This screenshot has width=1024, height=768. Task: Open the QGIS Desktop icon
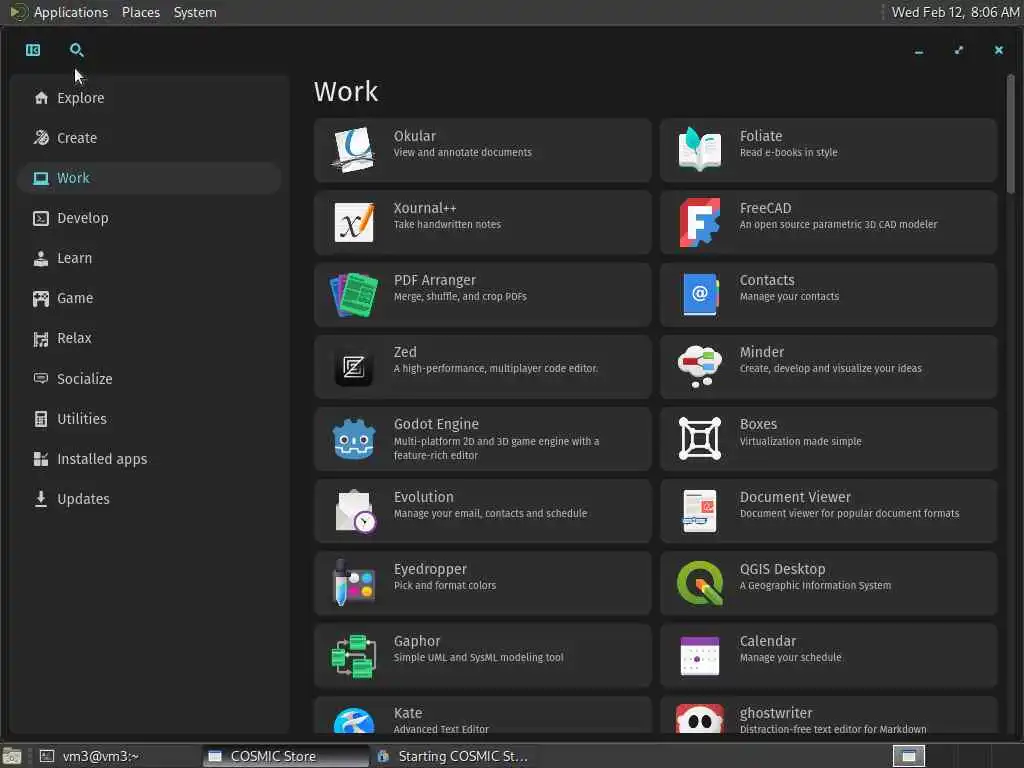pyautogui.click(x=699, y=583)
